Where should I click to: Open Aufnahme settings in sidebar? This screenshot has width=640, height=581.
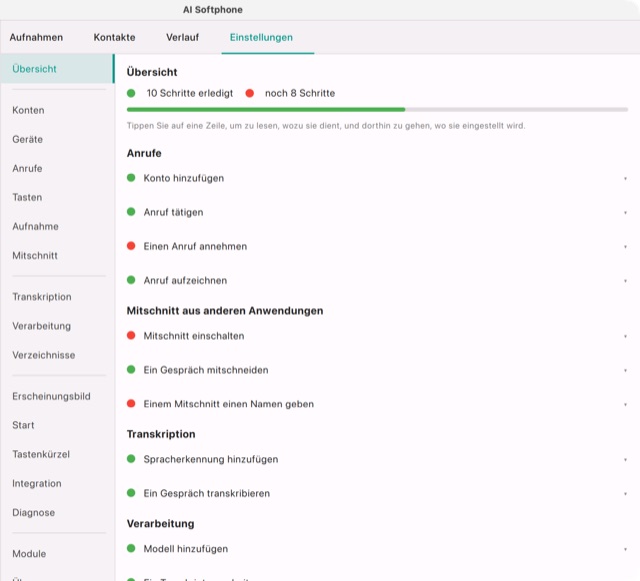click(35, 226)
